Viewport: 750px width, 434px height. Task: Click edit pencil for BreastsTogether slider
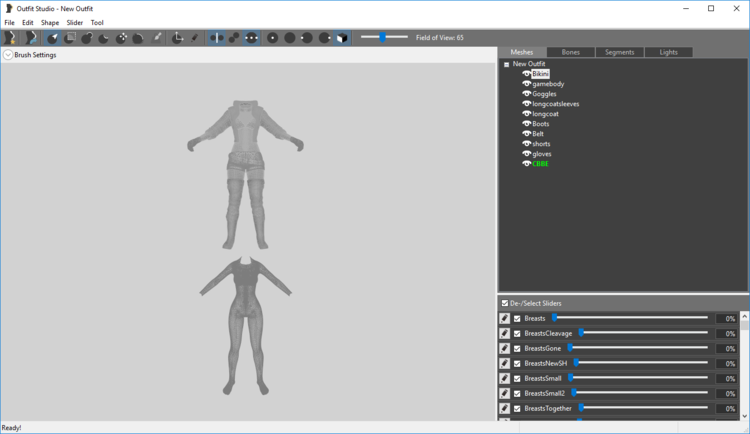pyautogui.click(x=505, y=408)
